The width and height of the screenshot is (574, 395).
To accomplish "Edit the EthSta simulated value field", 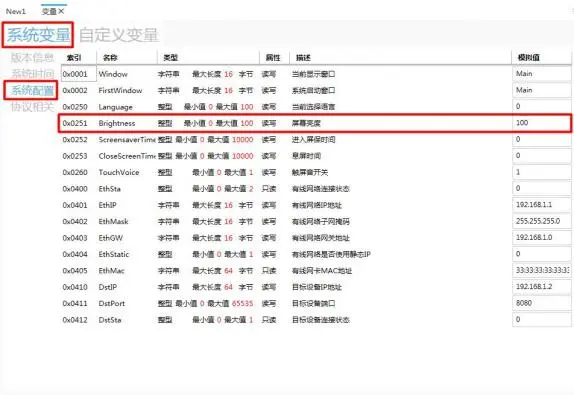I will (x=542, y=188).
